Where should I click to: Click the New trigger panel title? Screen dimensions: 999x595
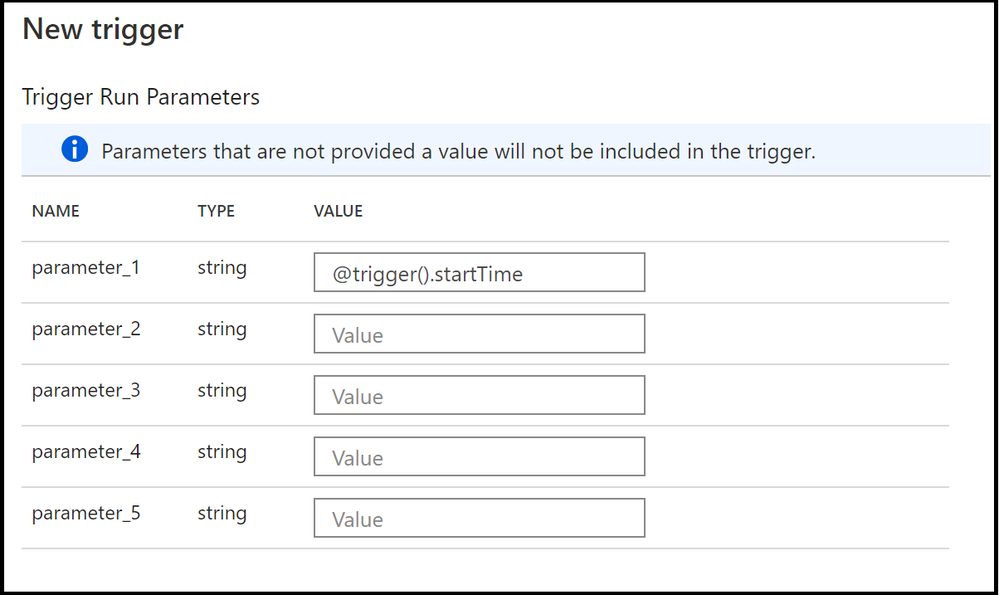pos(103,30)
